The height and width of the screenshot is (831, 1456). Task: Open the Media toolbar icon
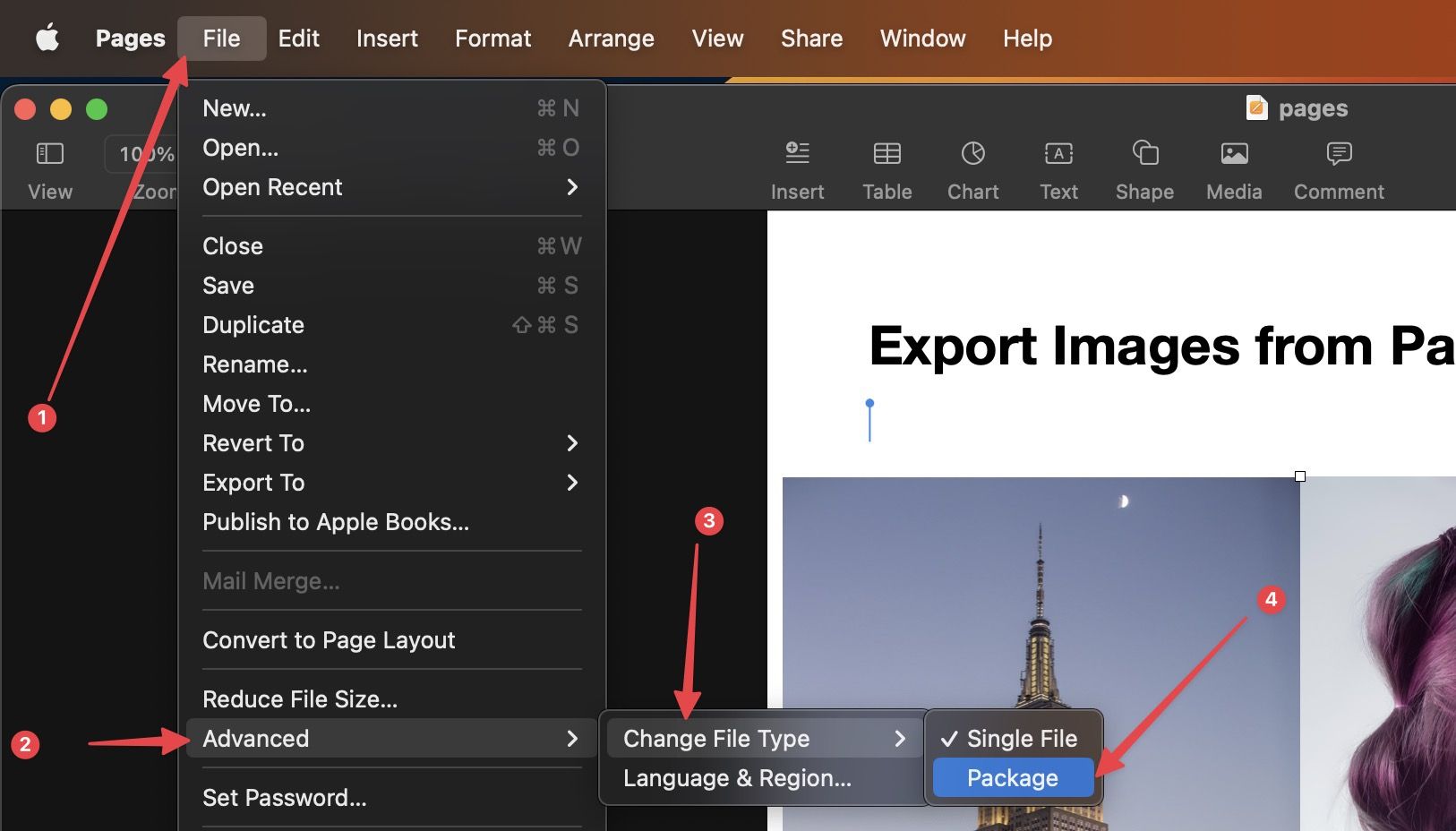(1234, 154)
